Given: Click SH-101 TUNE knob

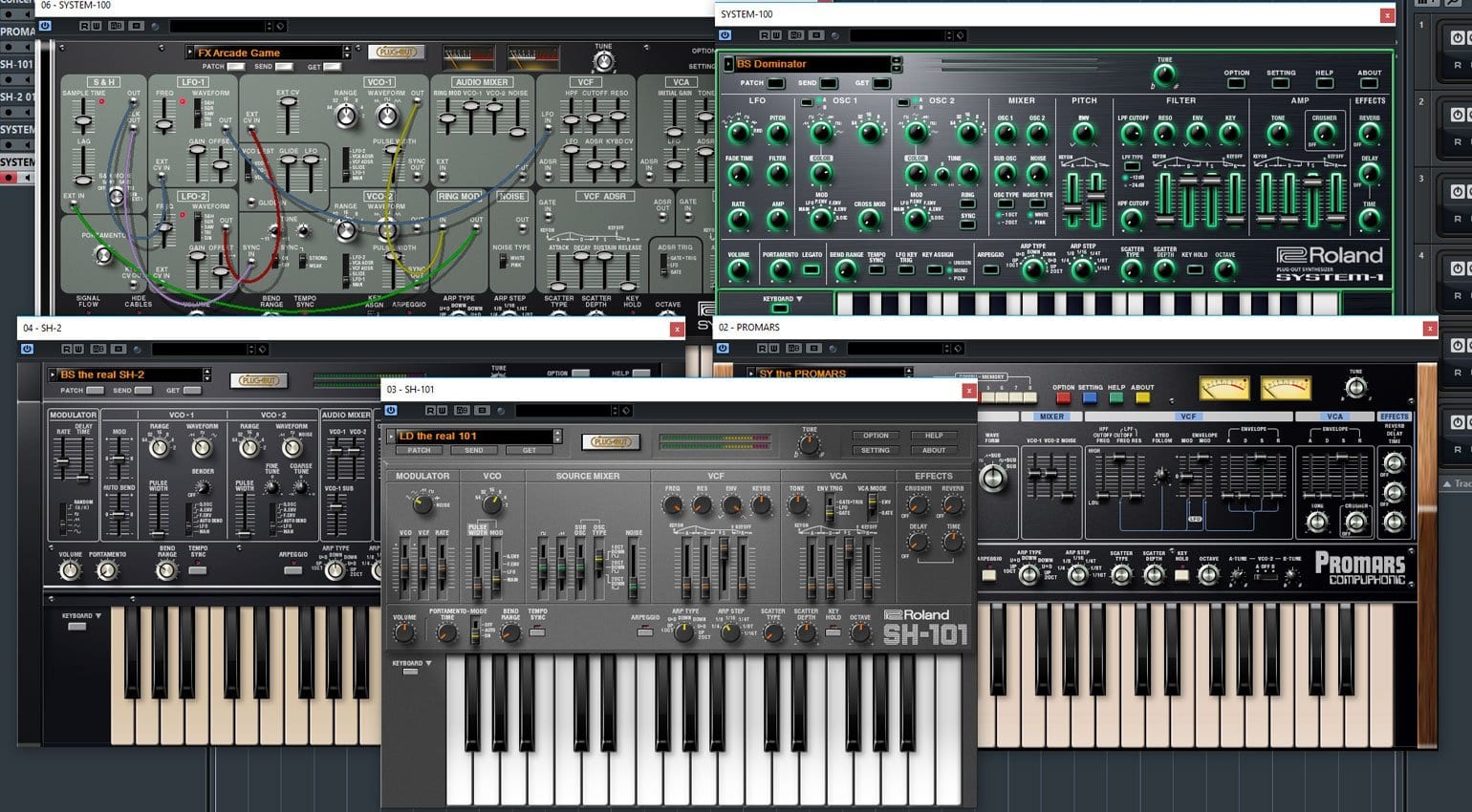Looking at the screenshot, I should point(809,445).
